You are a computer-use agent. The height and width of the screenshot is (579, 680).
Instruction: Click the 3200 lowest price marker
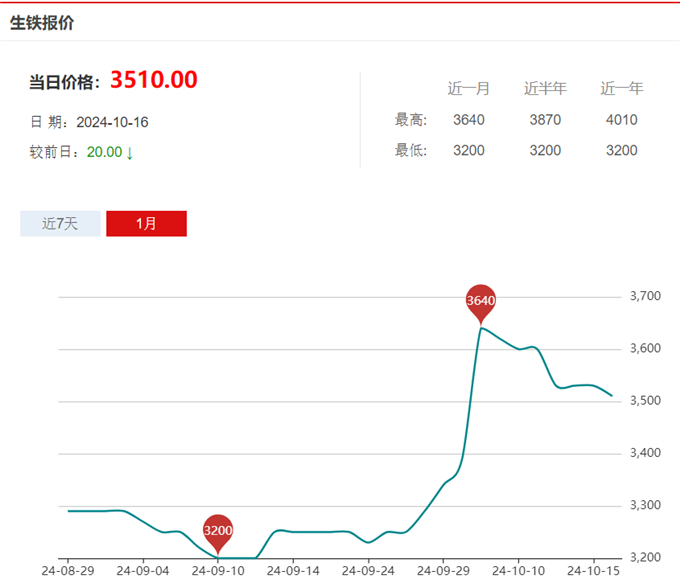[x=218, y=529]
